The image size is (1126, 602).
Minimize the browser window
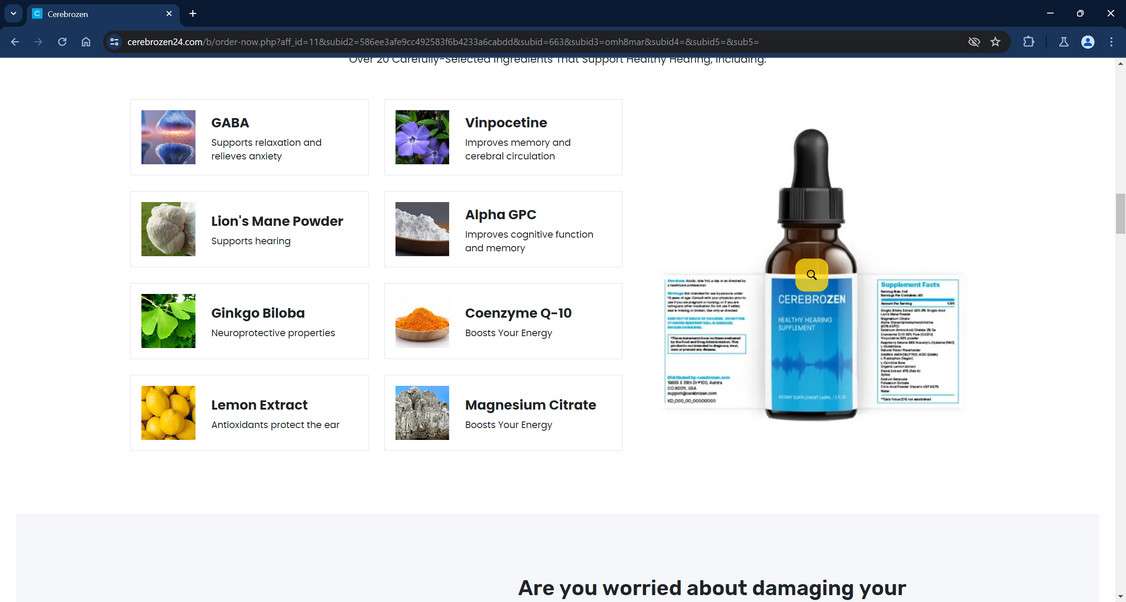pyautogui.click(x=1050, y=14)
